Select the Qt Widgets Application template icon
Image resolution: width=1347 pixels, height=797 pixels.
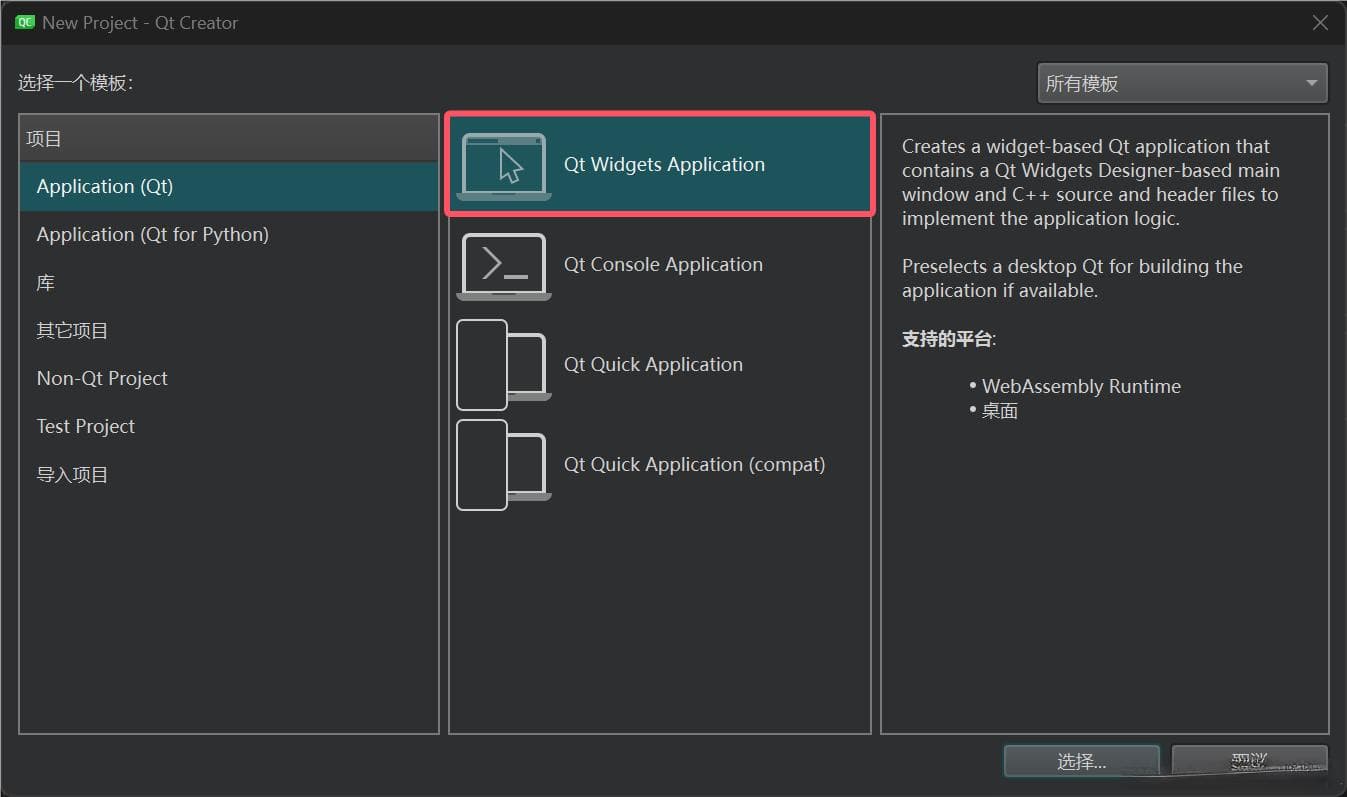(504, 166)
